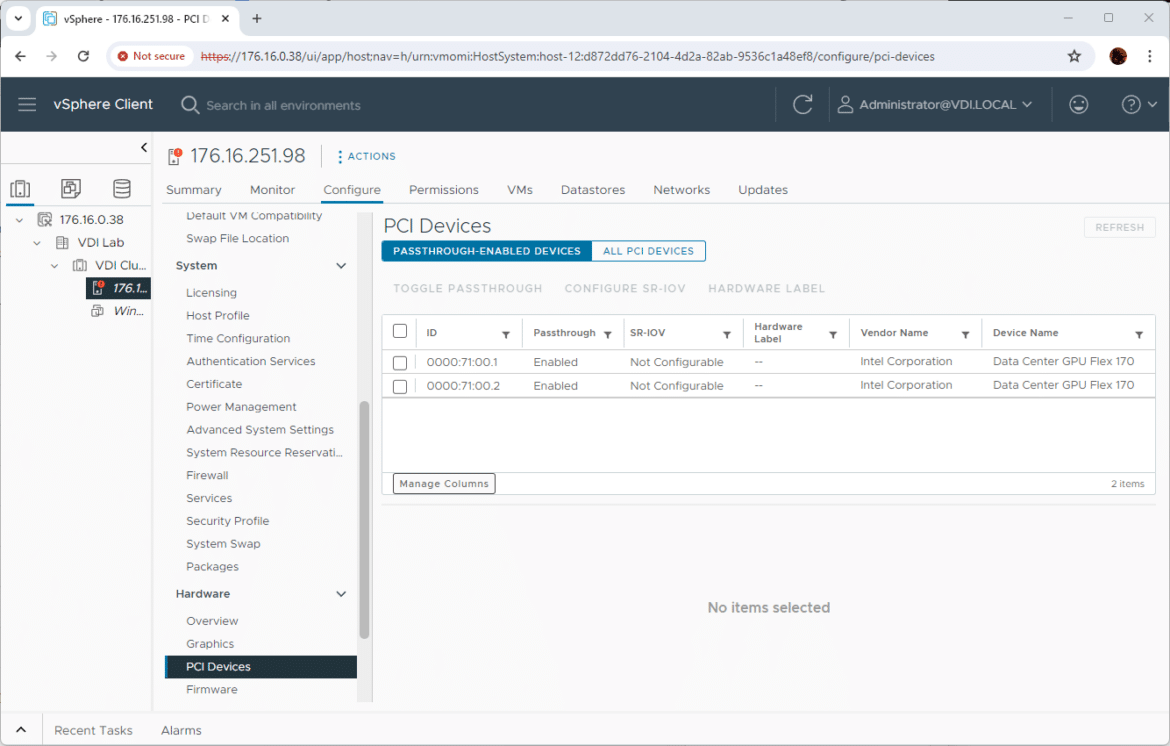Collapse the Hardware section chevron
1170x746 pixels.
coord(341,594)
